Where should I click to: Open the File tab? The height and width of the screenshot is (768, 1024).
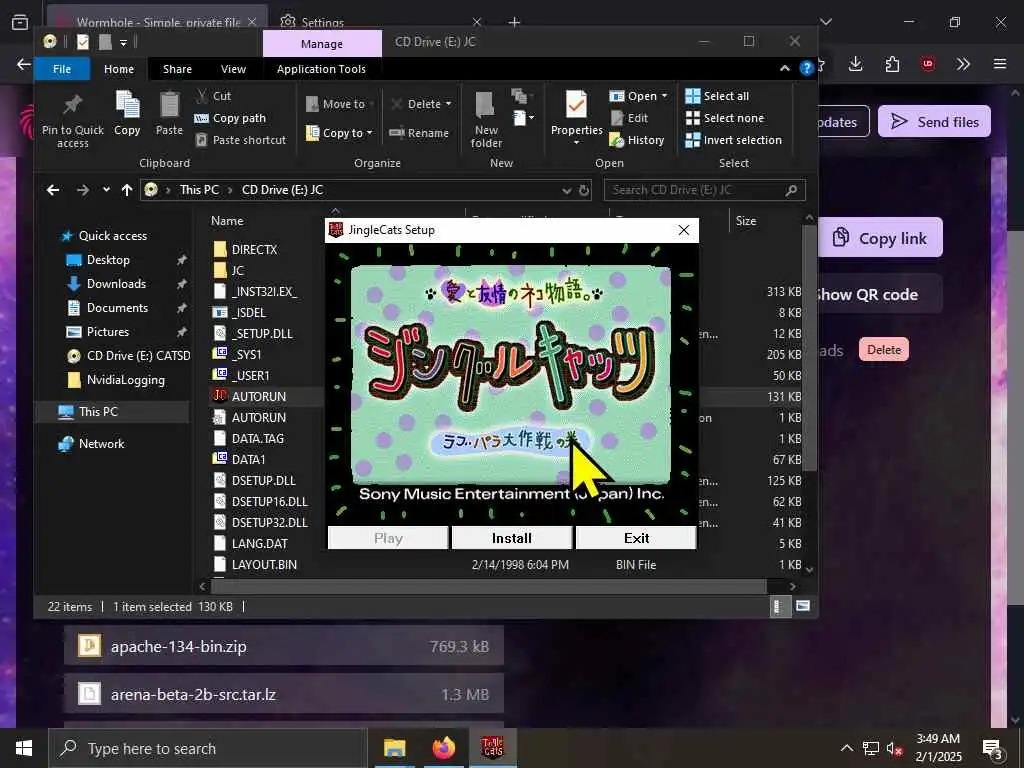[62, 69]
